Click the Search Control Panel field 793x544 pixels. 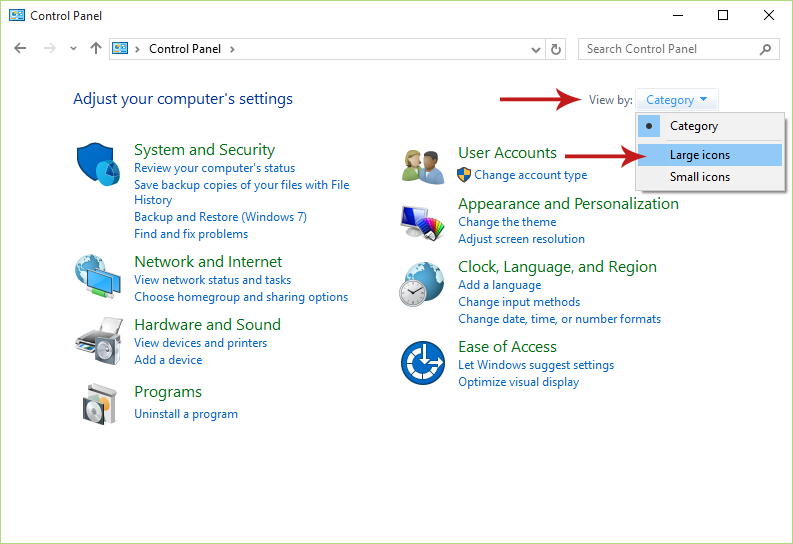click(670, 49)
